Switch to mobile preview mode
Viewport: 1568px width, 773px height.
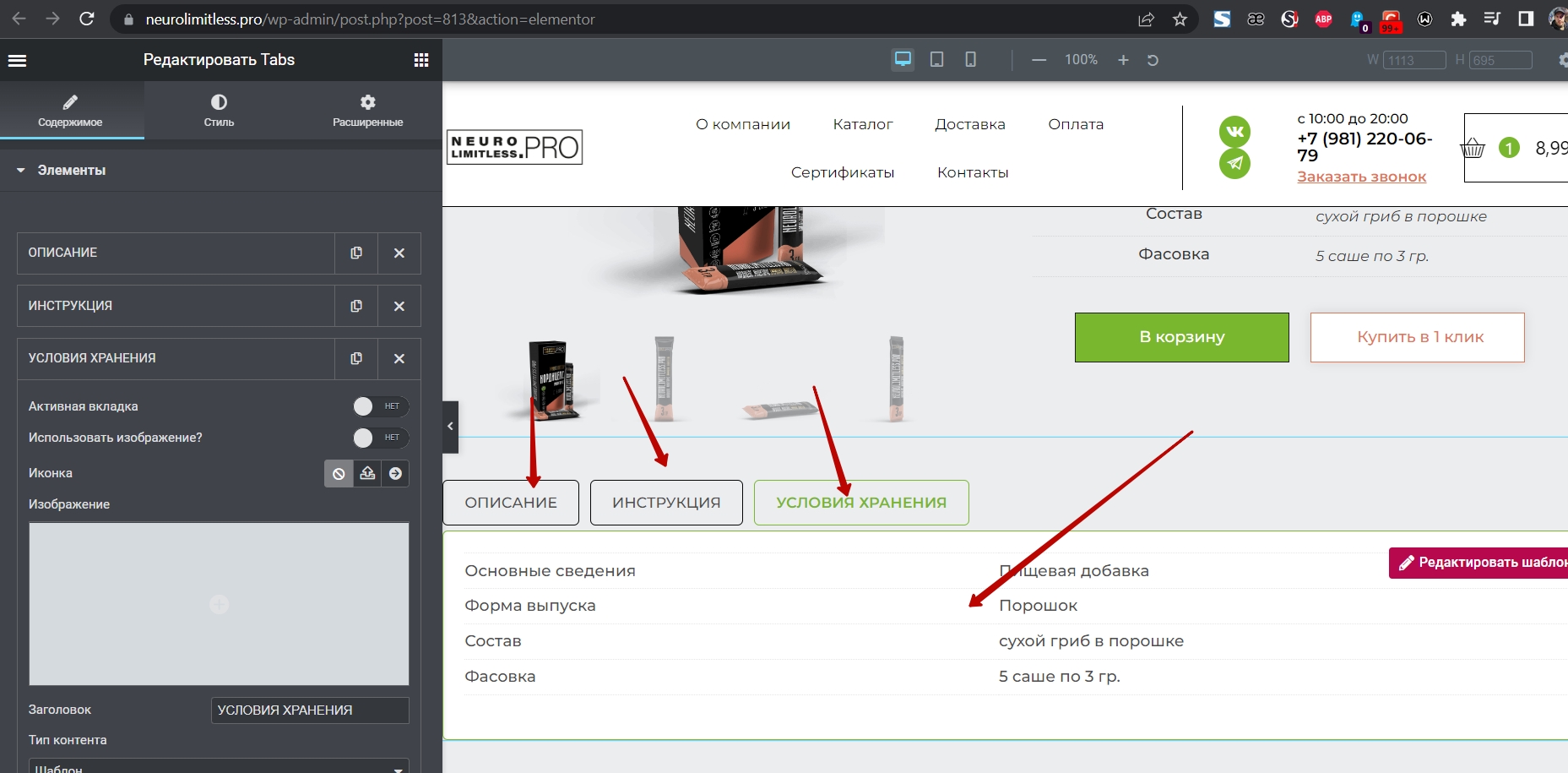click(x=970, y=59)
